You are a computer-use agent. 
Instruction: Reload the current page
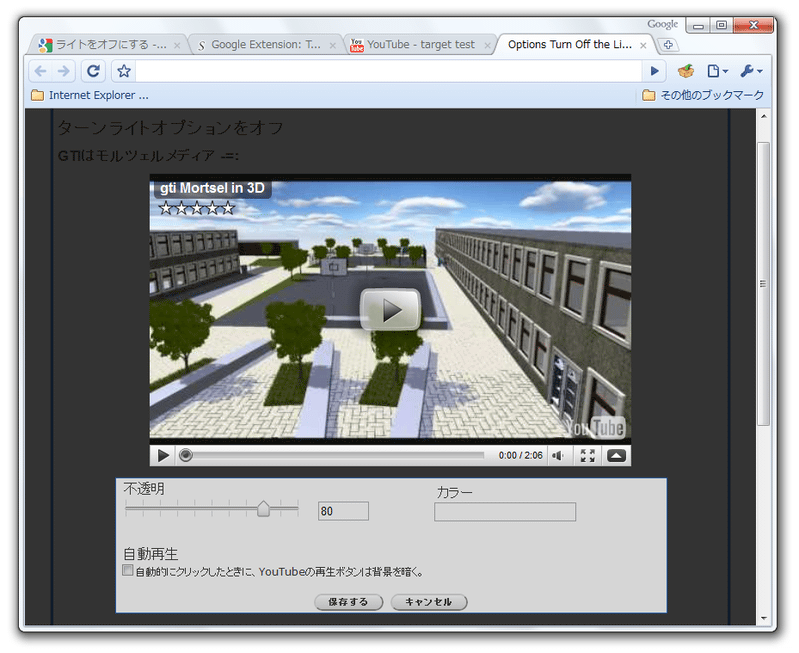[x=93, y=71]
